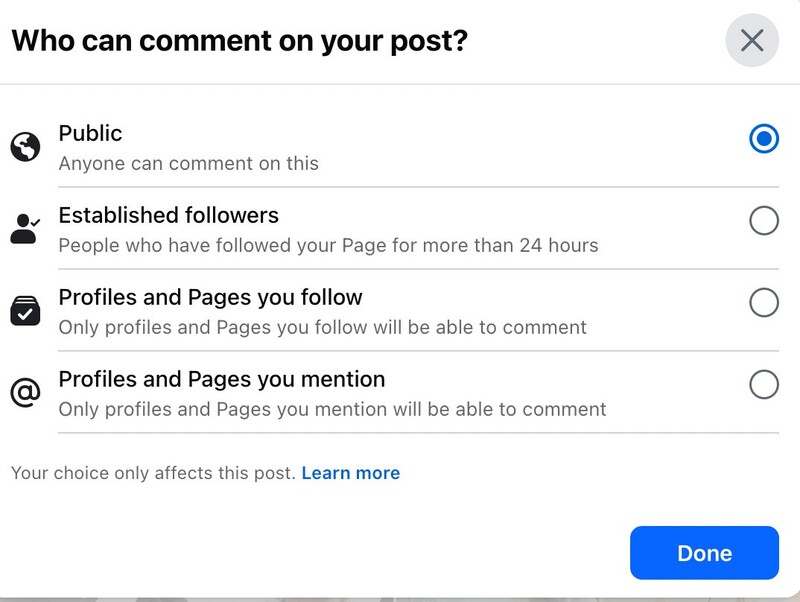The height and width of the screenshot is (602, 800).
Task: Pick the Profiles and Pages you mention radio
Action: pos(764,384)
